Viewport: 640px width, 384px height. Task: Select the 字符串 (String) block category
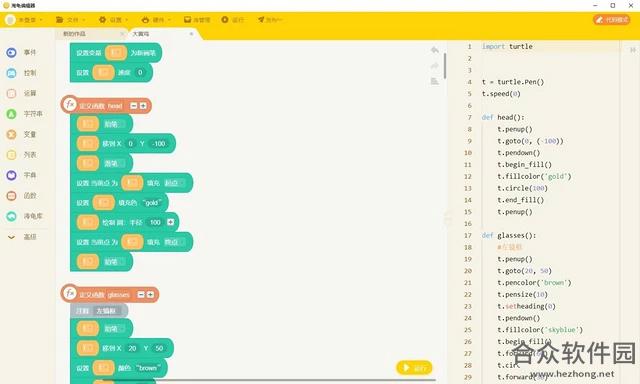pos(24,114)
